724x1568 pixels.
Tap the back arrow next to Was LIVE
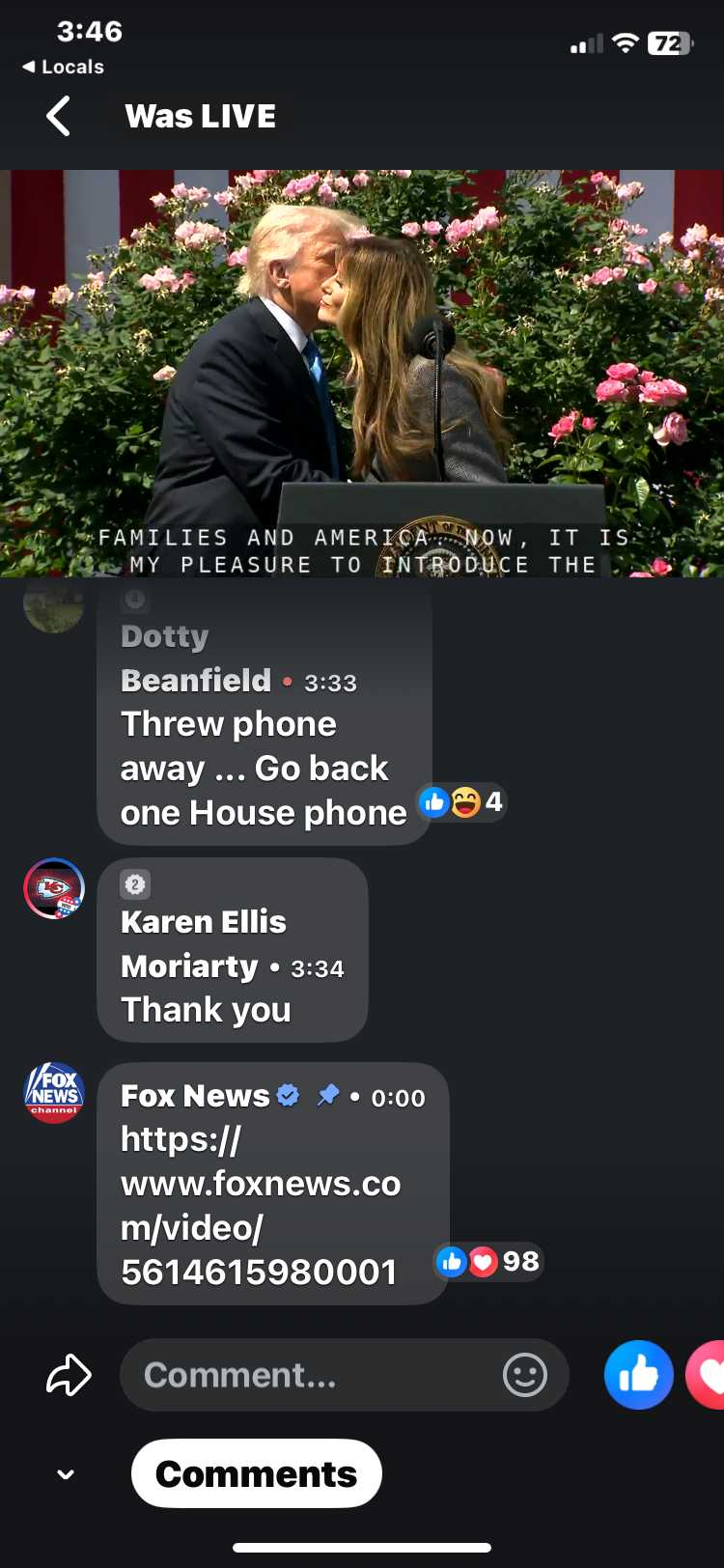click(58, 117)
